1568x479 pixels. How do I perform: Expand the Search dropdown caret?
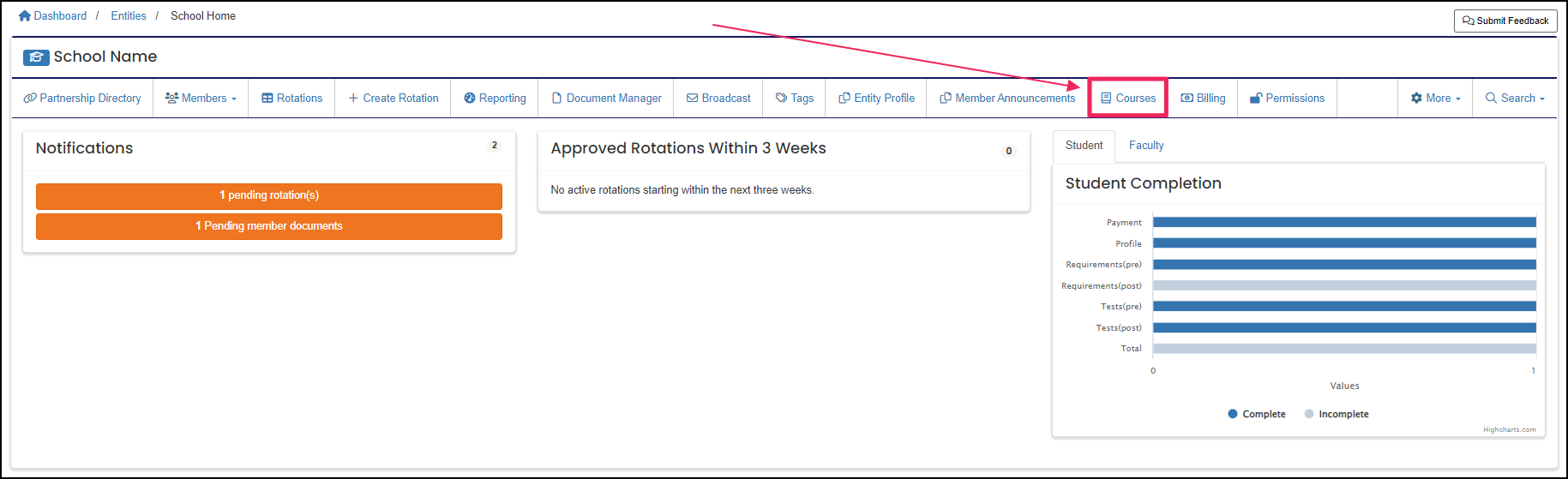1542,99
